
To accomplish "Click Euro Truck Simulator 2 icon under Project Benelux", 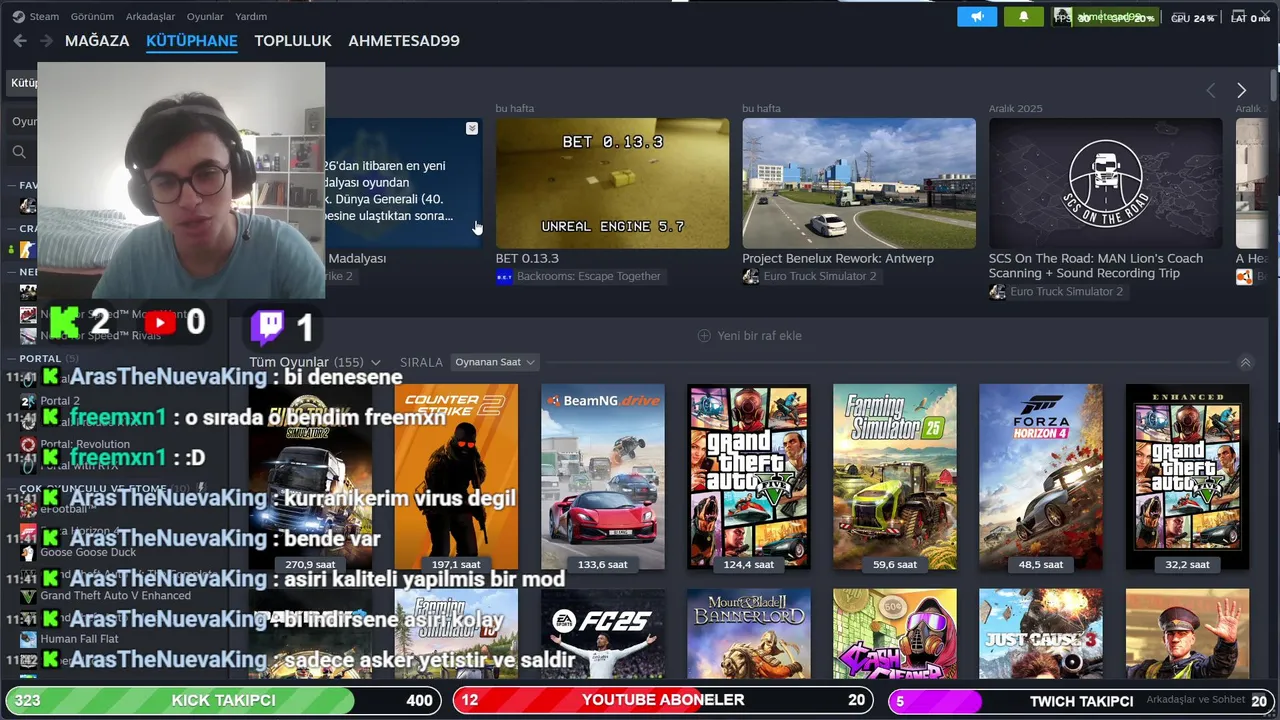I will (x=751, y=276).
